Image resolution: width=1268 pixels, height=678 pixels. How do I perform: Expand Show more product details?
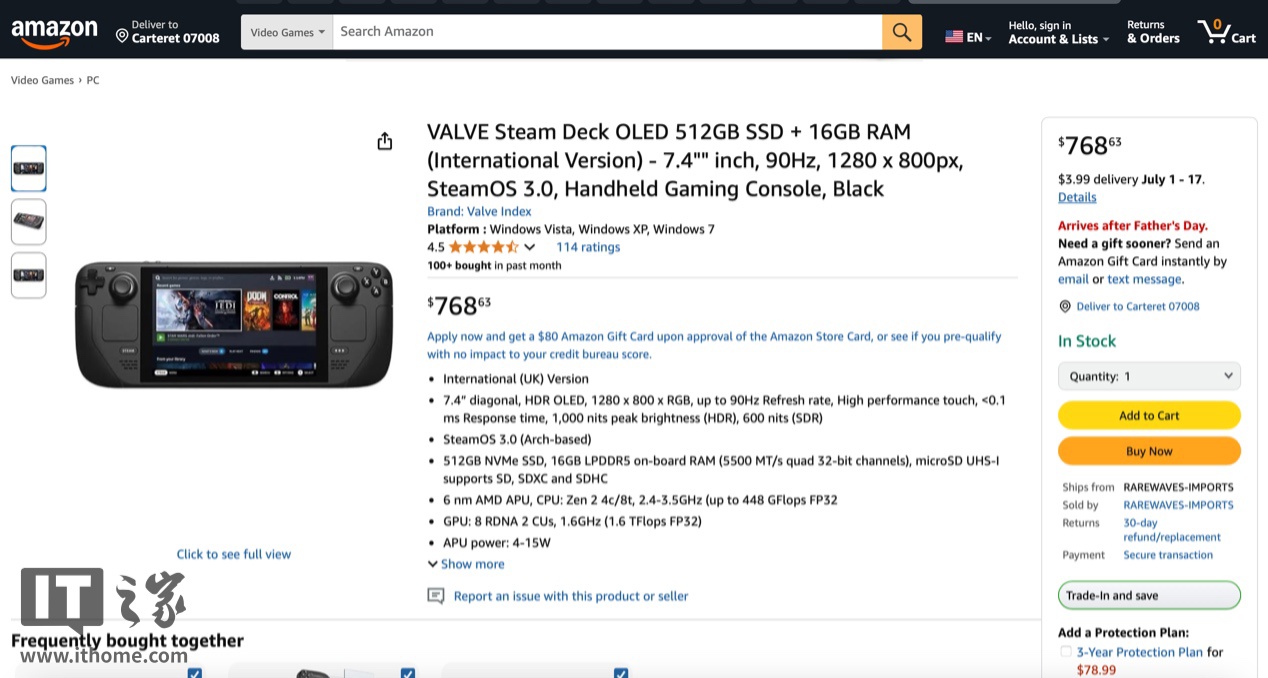click(466, 564)
